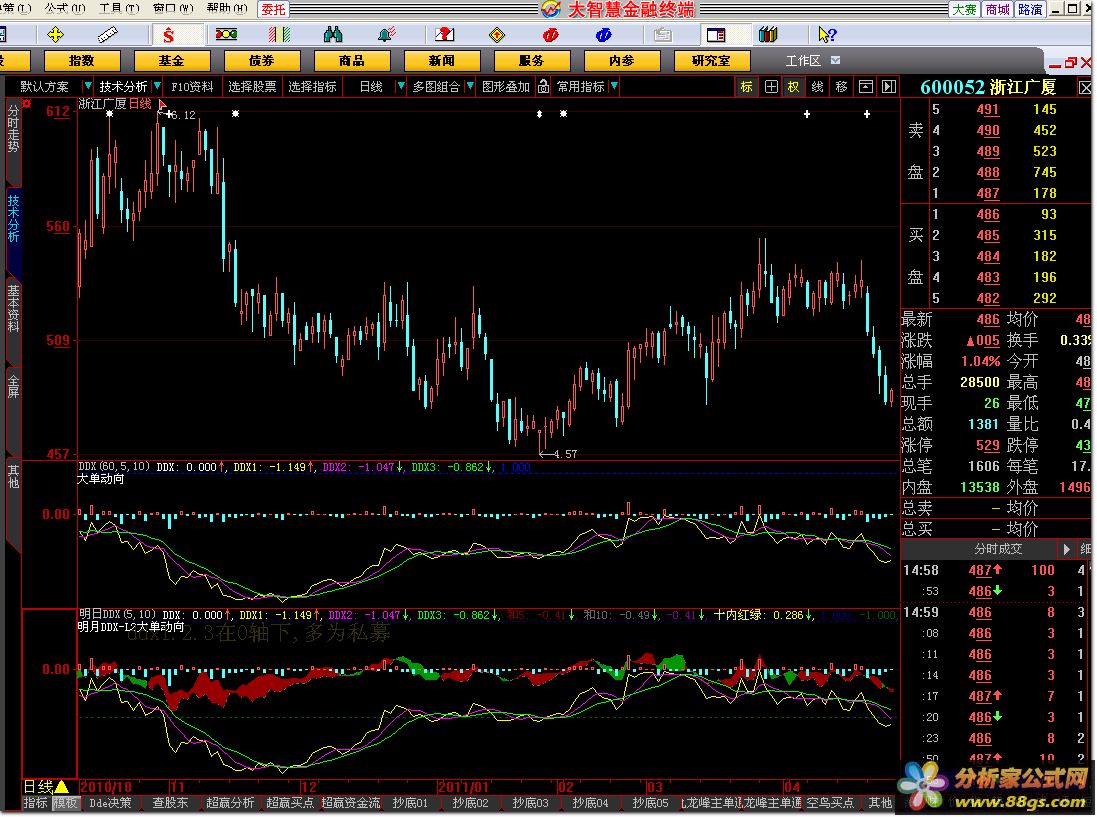The width and height of the screenshot is (1097, 817).
Task: Open the 新闻 news category
Action: pos(441,61)
